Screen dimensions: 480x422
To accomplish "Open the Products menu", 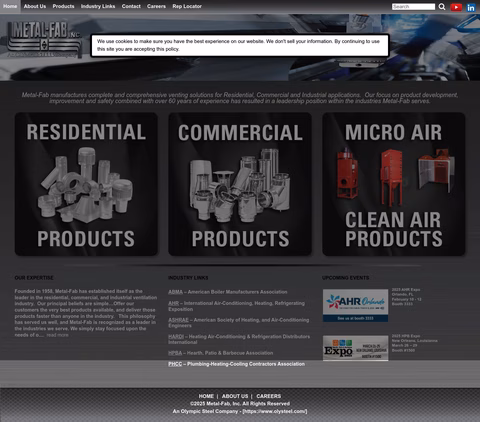I will tap(63, 6).
